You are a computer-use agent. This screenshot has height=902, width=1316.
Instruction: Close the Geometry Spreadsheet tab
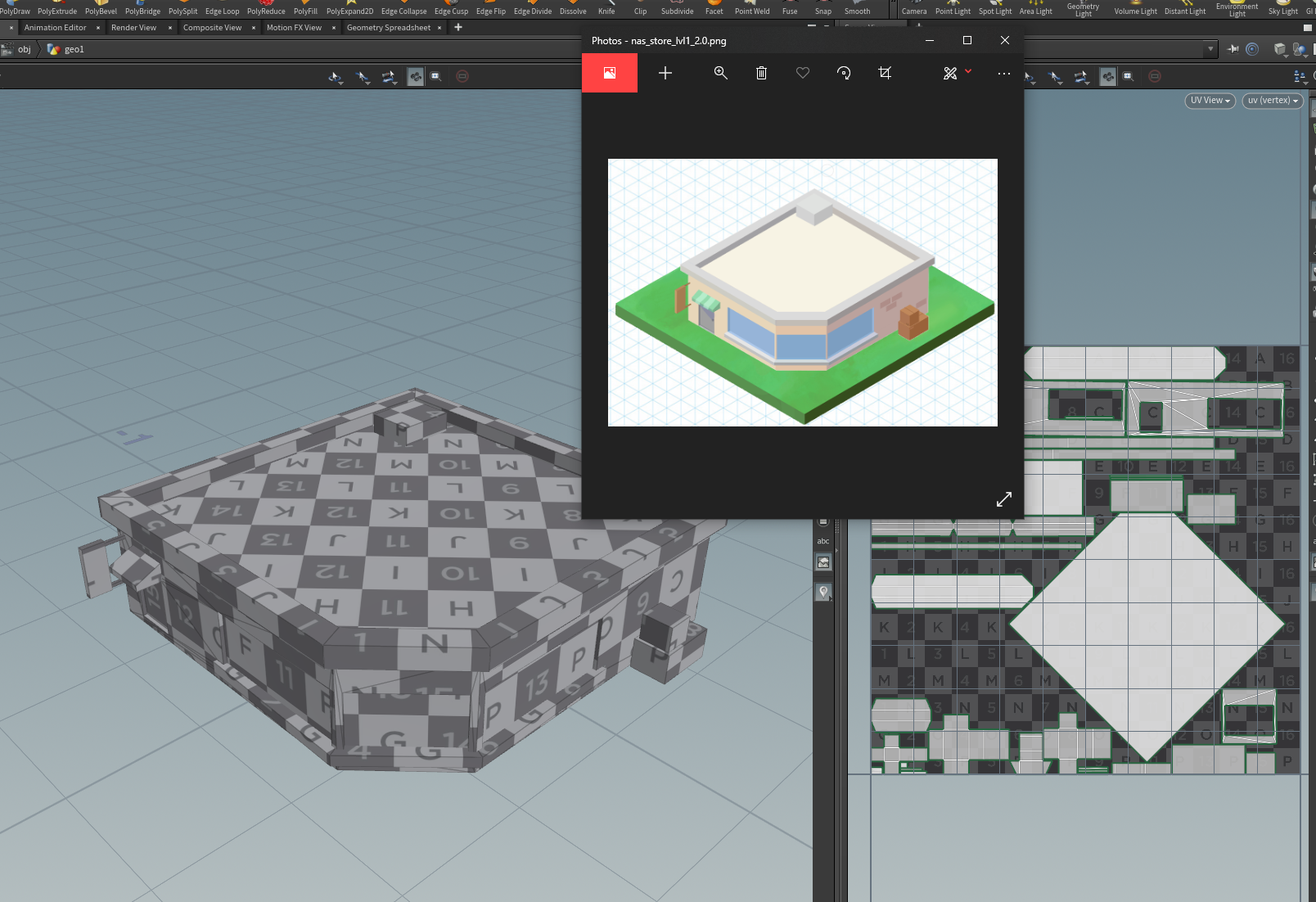(439, 28)
